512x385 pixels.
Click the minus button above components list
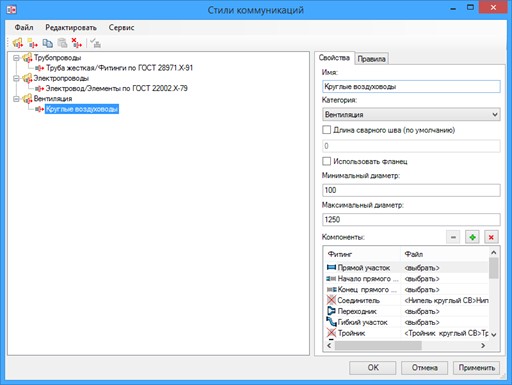(453, 237)
